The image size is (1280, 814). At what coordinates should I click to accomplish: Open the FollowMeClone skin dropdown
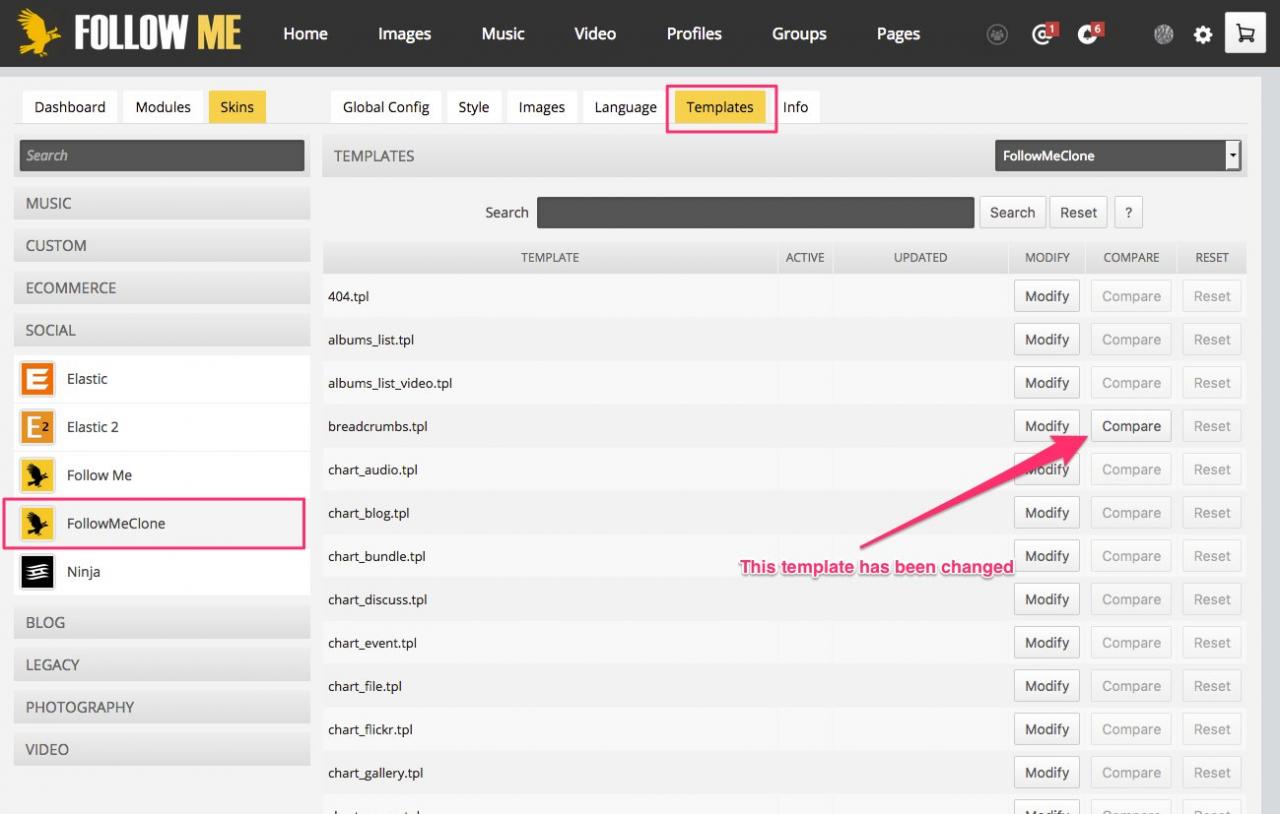1117,156
